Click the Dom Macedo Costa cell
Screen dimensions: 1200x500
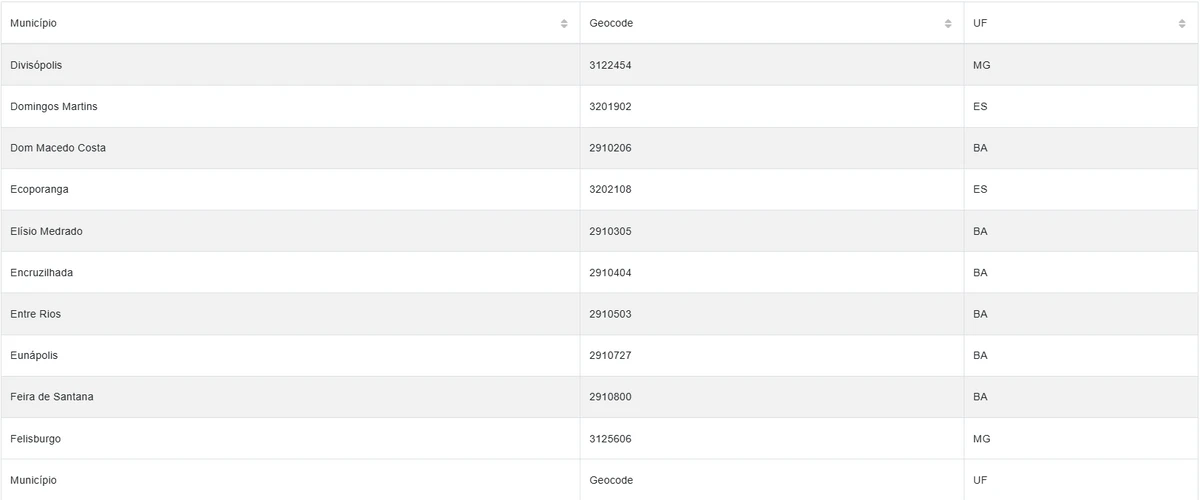coord(58,148)
